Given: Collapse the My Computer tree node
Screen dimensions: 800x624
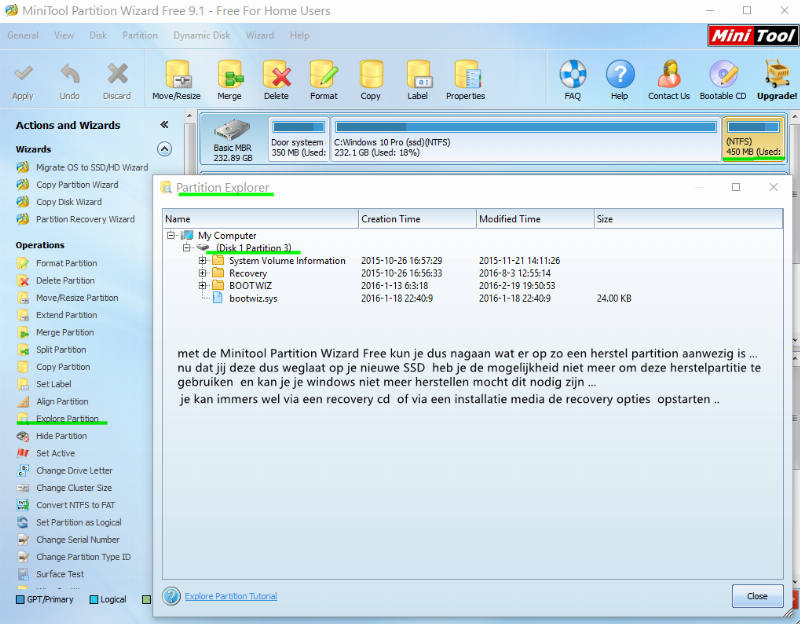Looking at the screenshot, I should click(171, 235).
